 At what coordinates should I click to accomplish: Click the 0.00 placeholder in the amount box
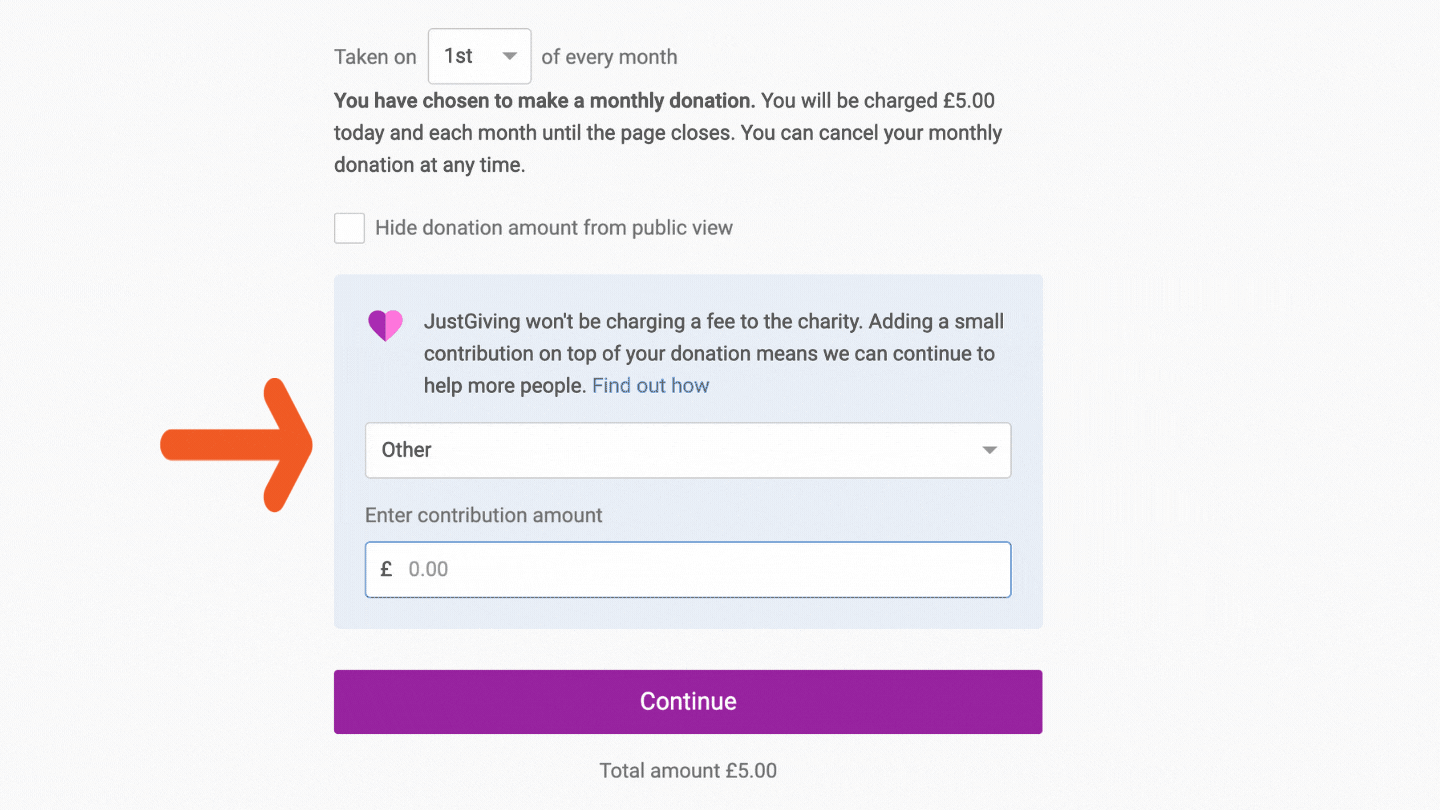click(x=429, y=570)
